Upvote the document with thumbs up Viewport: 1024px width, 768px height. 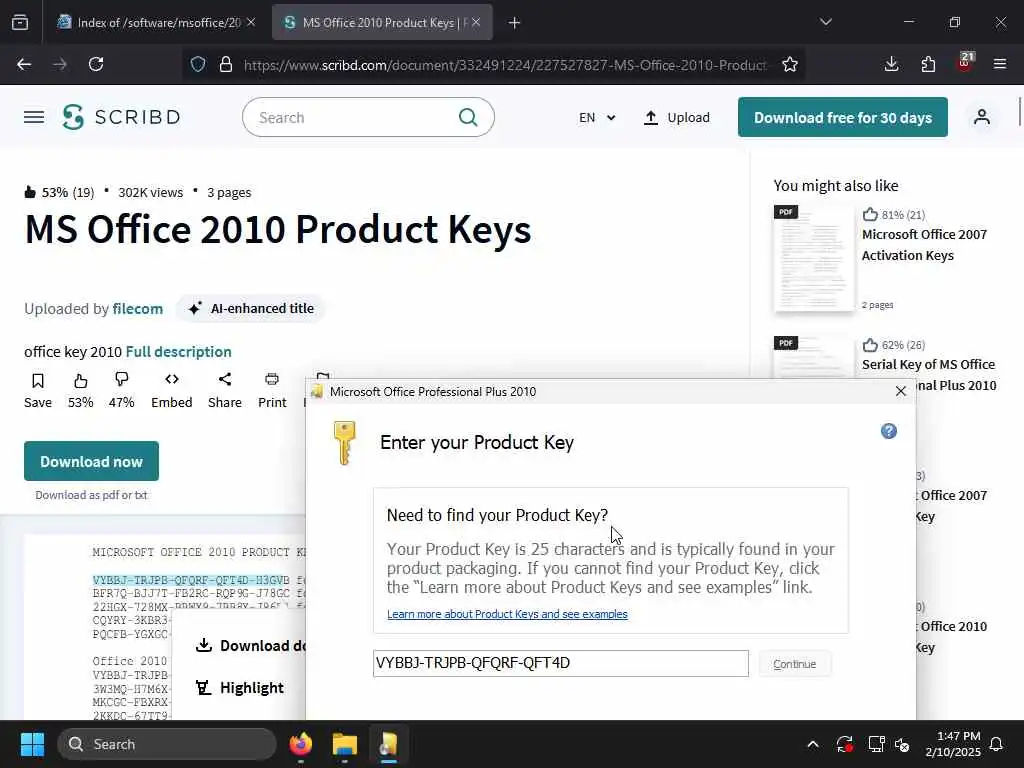(x=80, y=390)
